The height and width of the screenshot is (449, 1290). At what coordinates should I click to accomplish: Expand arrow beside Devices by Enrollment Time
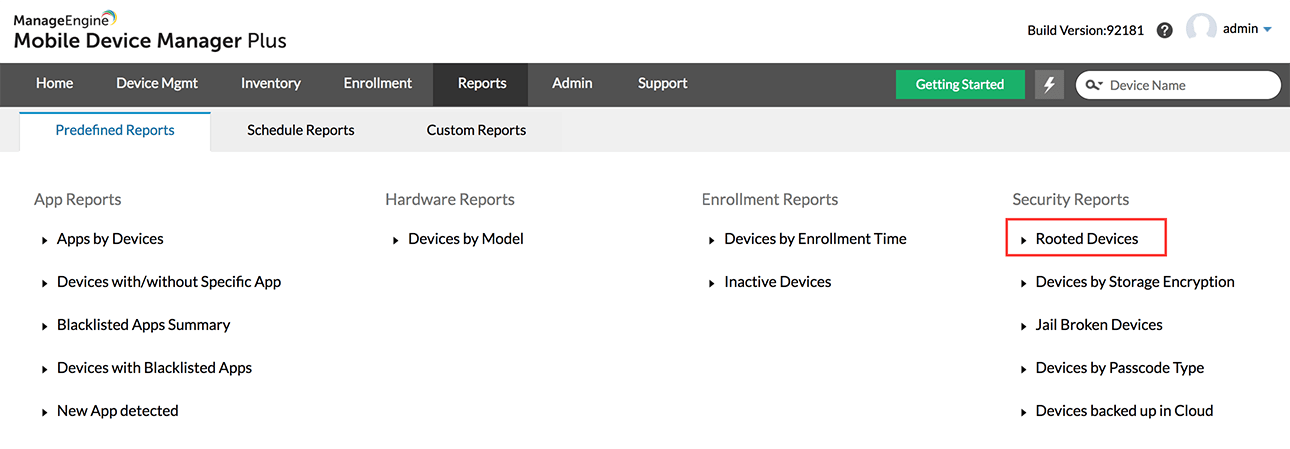tap(712, 241)
